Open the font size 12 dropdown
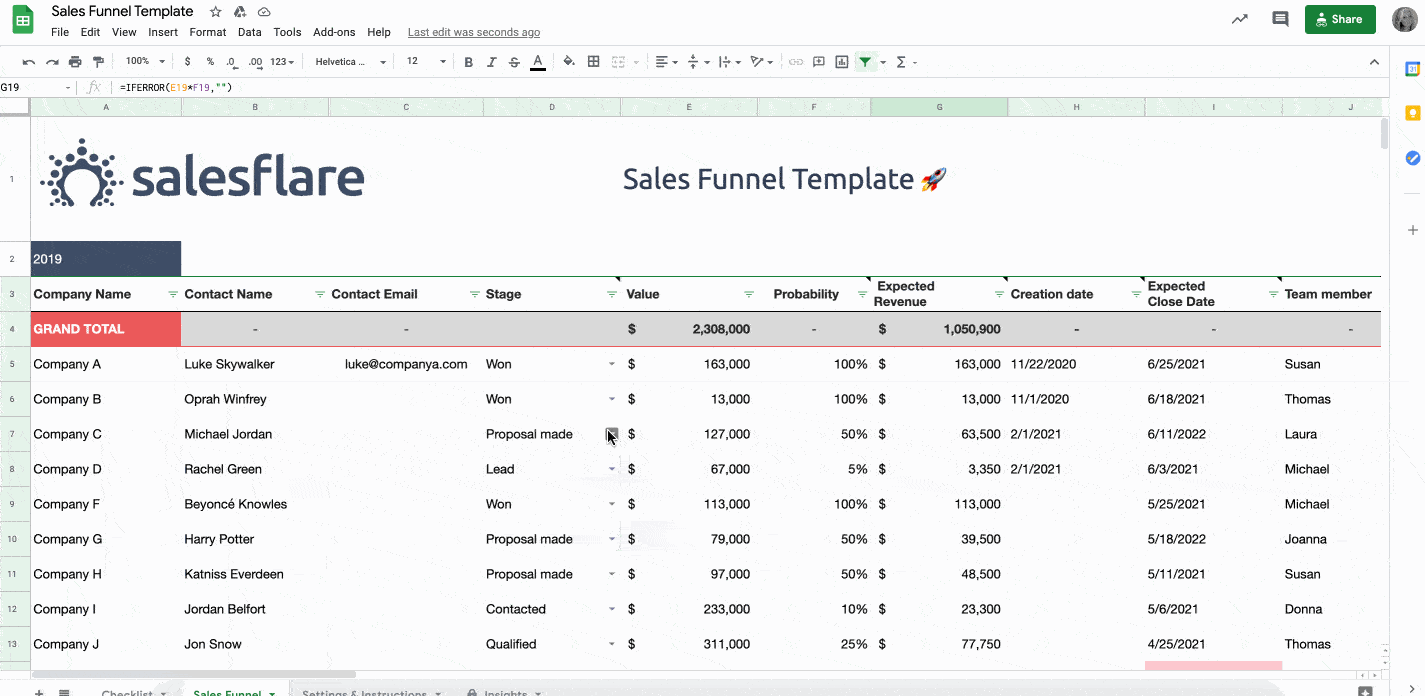1425x696 pixels. (426, 62)
